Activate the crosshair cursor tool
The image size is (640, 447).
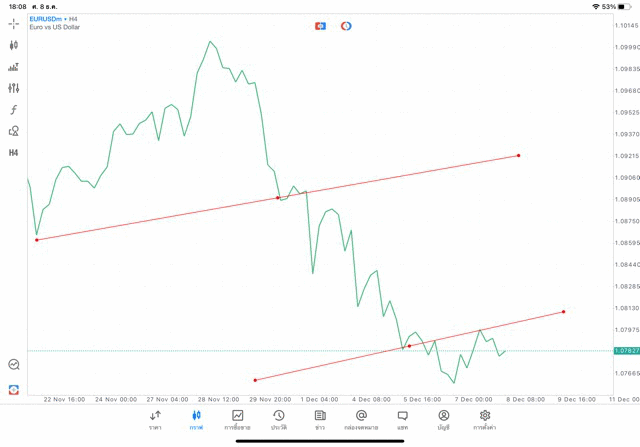[x=14, y=23]
